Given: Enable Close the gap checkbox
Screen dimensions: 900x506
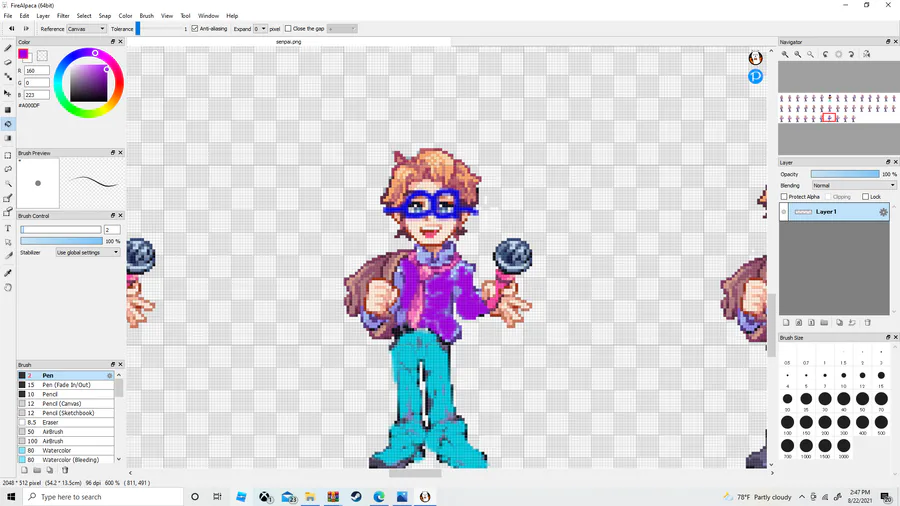Looking at the screenshot, I should 288,29.
